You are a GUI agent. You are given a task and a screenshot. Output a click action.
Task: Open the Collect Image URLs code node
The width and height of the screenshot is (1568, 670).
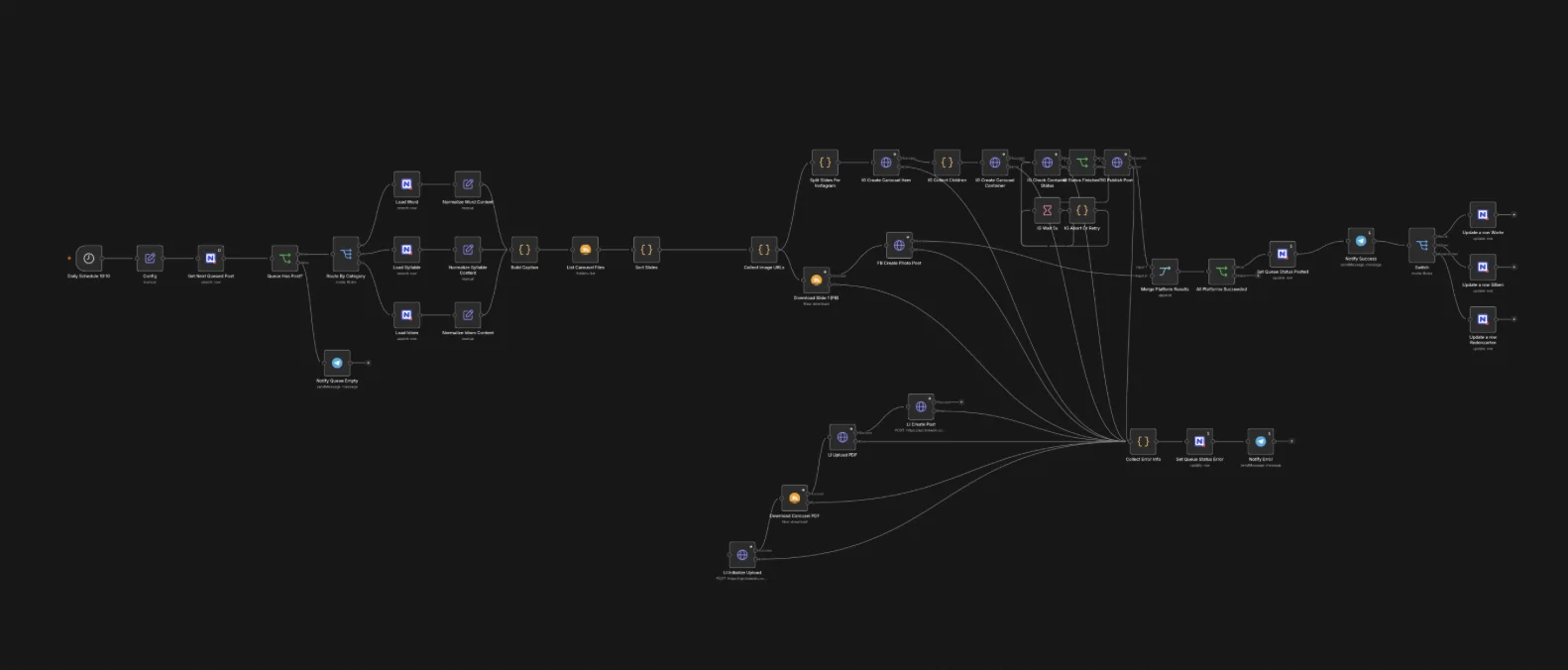tap(764, 250)
